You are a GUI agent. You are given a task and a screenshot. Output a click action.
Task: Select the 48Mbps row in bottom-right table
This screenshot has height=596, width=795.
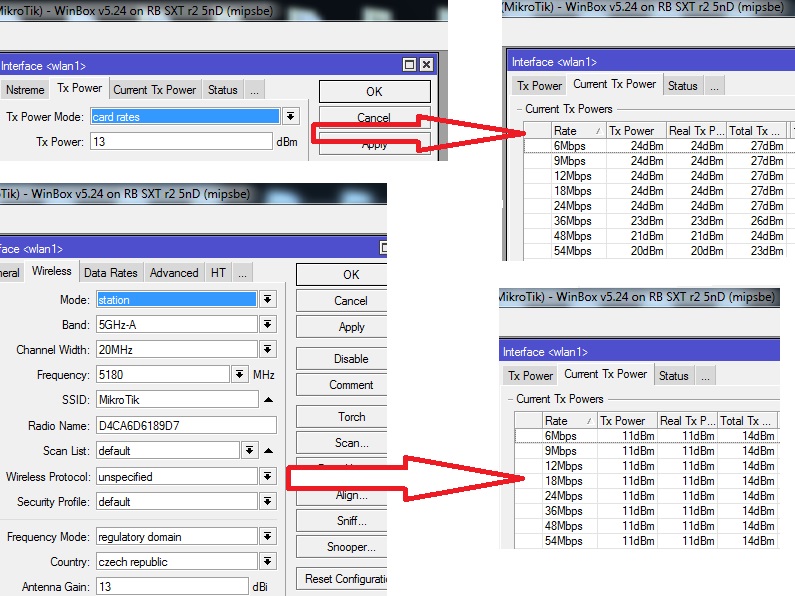646,526
